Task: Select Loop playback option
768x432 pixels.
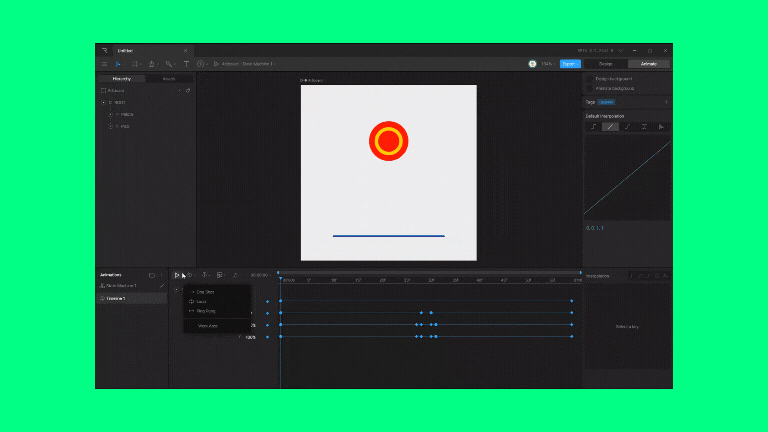Action: click(x=201, y=301)
